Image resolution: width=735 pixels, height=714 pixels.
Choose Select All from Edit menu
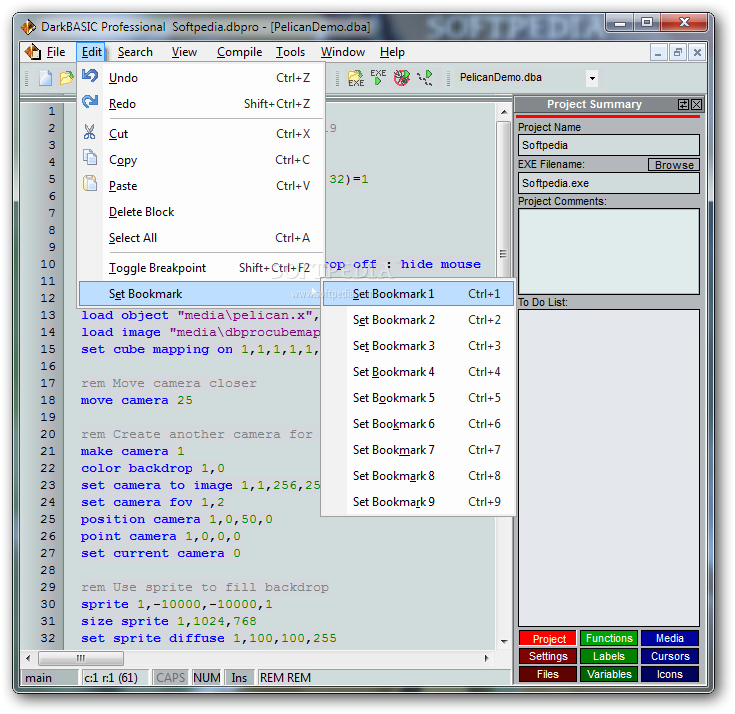200,238
